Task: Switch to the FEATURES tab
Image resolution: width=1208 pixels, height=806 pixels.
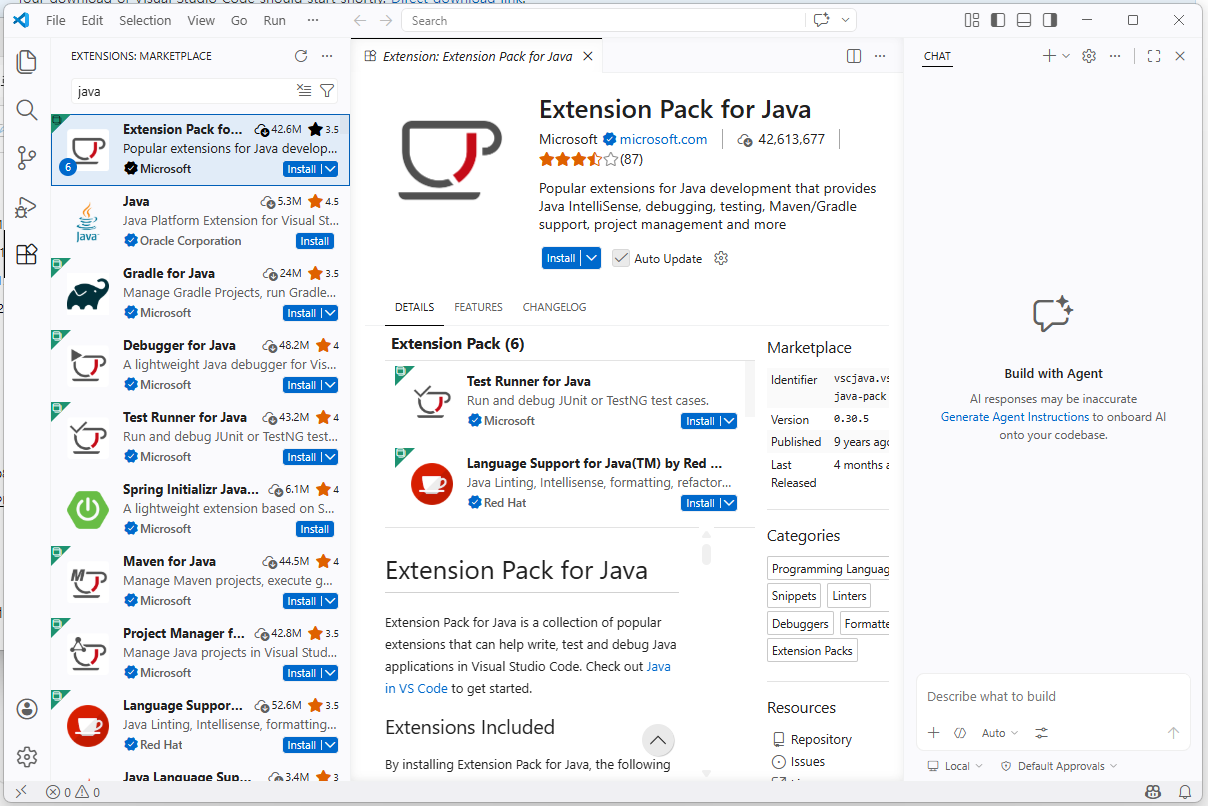Action: (x=478, y=307)
